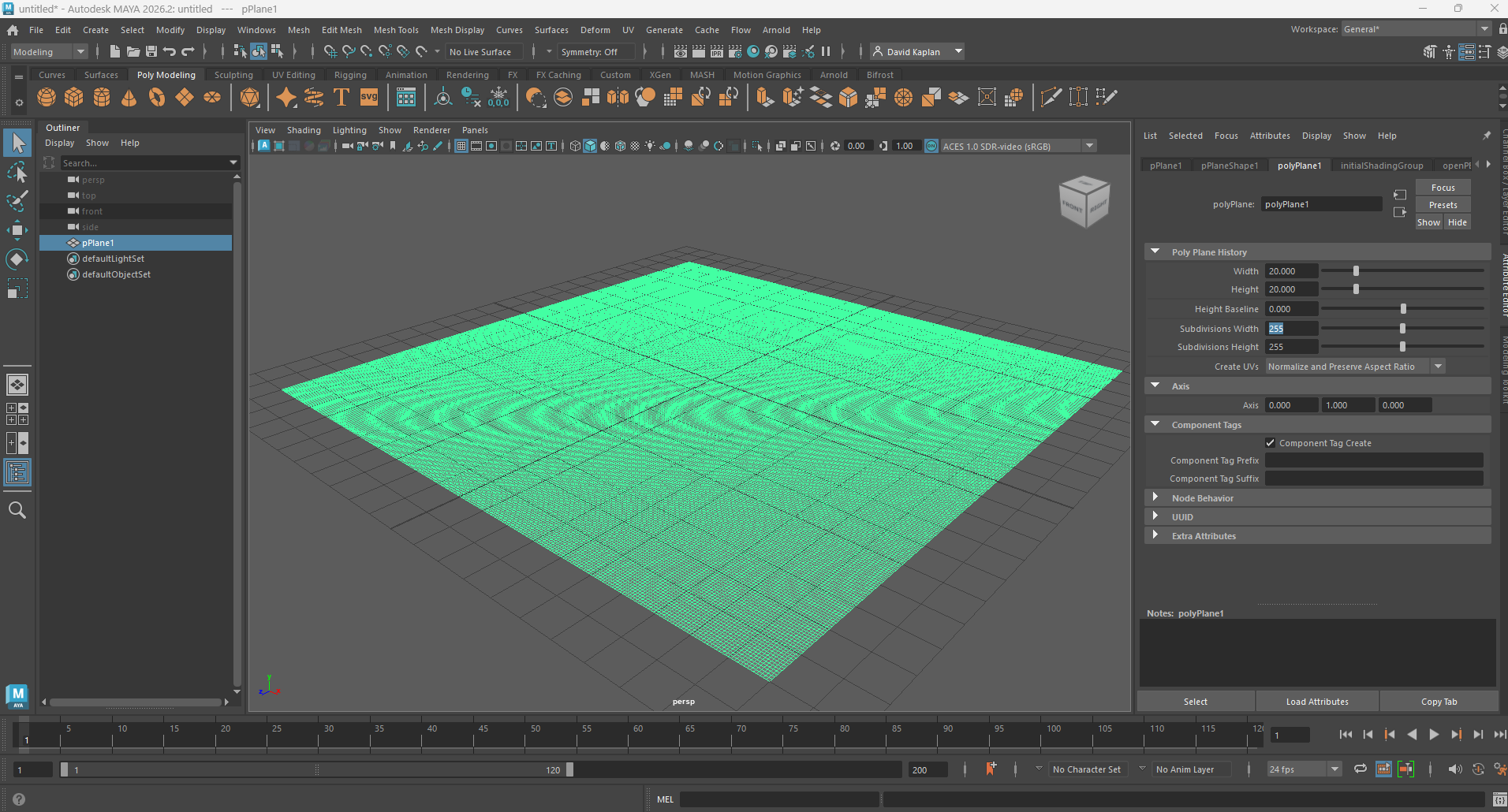The width and height of the screenshot is (1508, 812).
Task: Click the Hide button in Attribute Editor
Action: coord(1458,222)
